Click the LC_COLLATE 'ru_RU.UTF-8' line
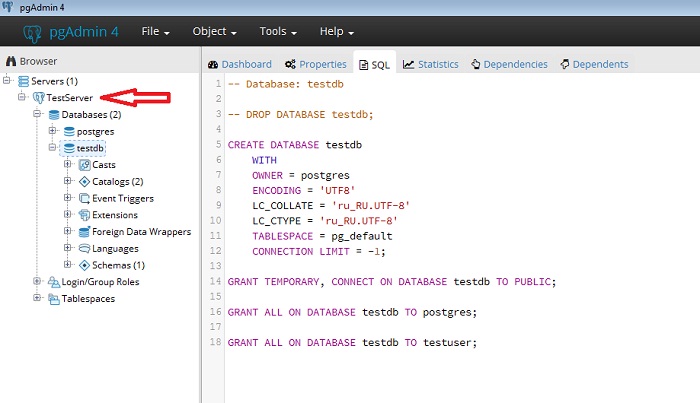This screenshot has height=403, width=700. 331,206
